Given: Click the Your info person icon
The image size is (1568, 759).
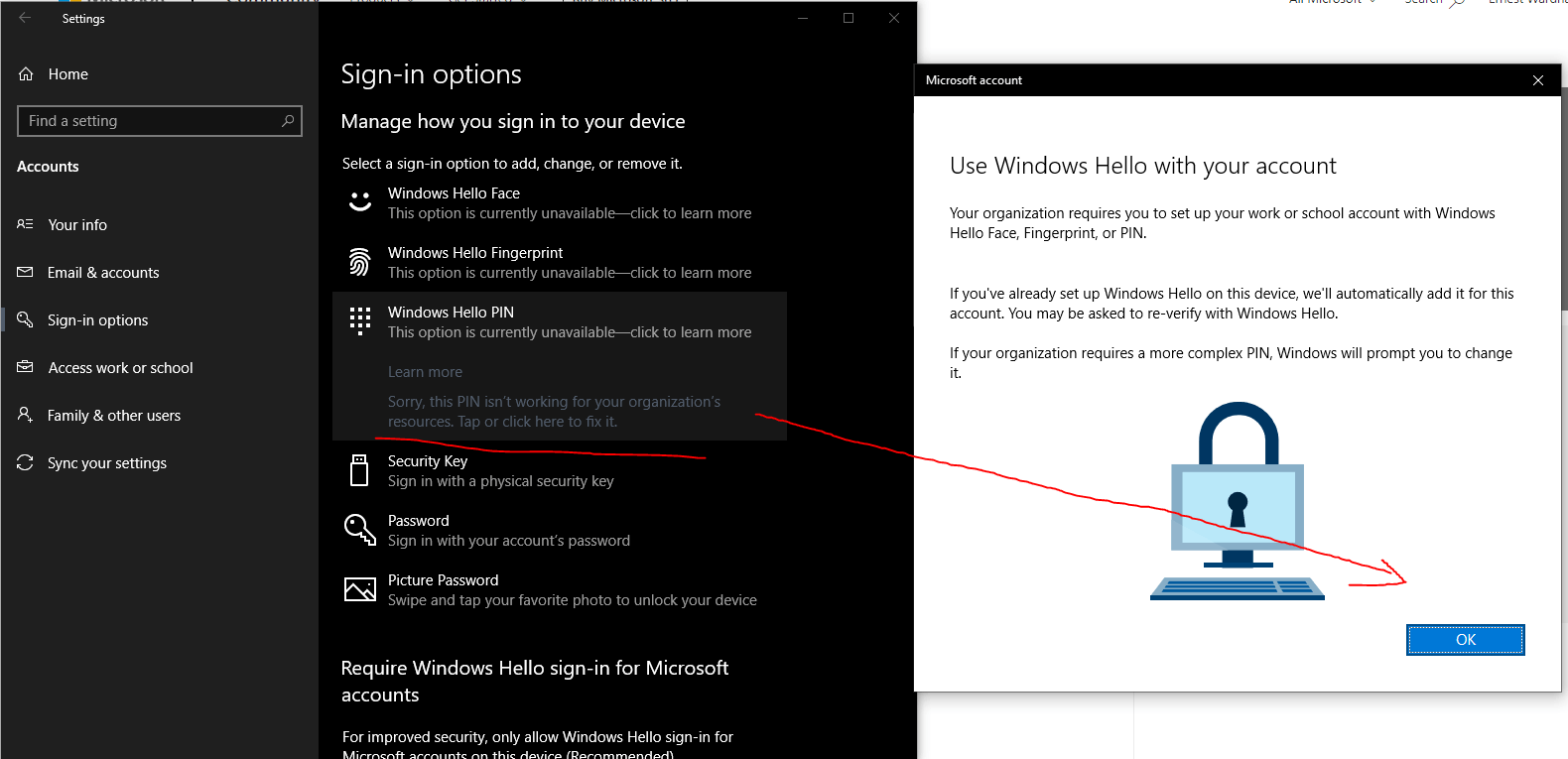Looking at the screenshot, I should [x=26, y=225].
